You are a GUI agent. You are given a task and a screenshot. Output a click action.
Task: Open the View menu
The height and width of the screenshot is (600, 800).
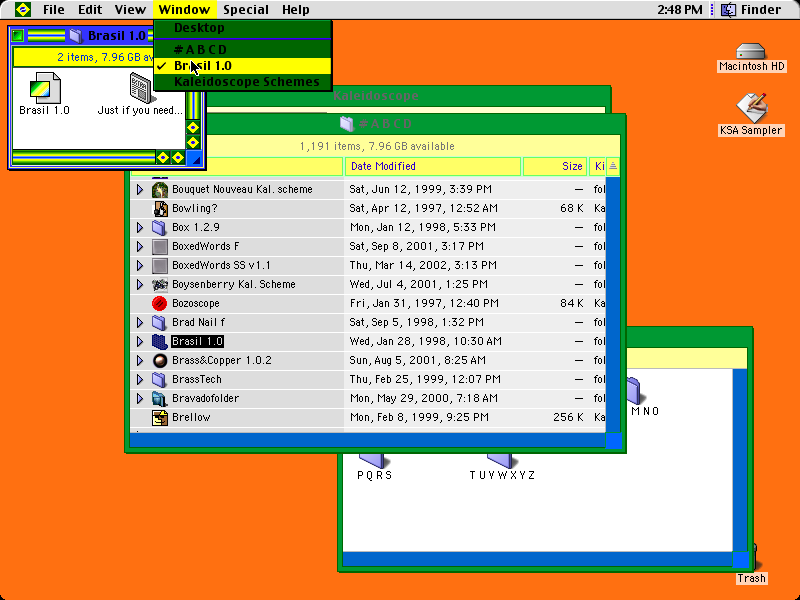pos(130,10)
